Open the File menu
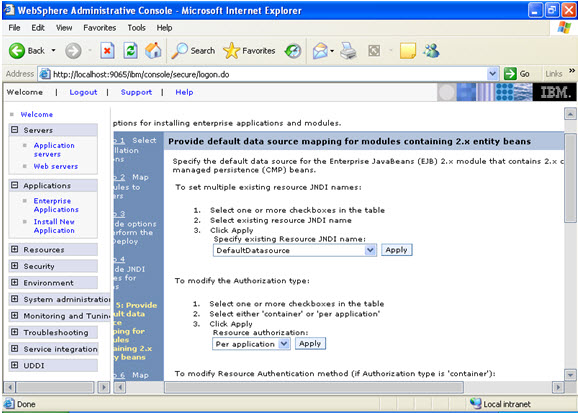 click(x=14, y=28)
